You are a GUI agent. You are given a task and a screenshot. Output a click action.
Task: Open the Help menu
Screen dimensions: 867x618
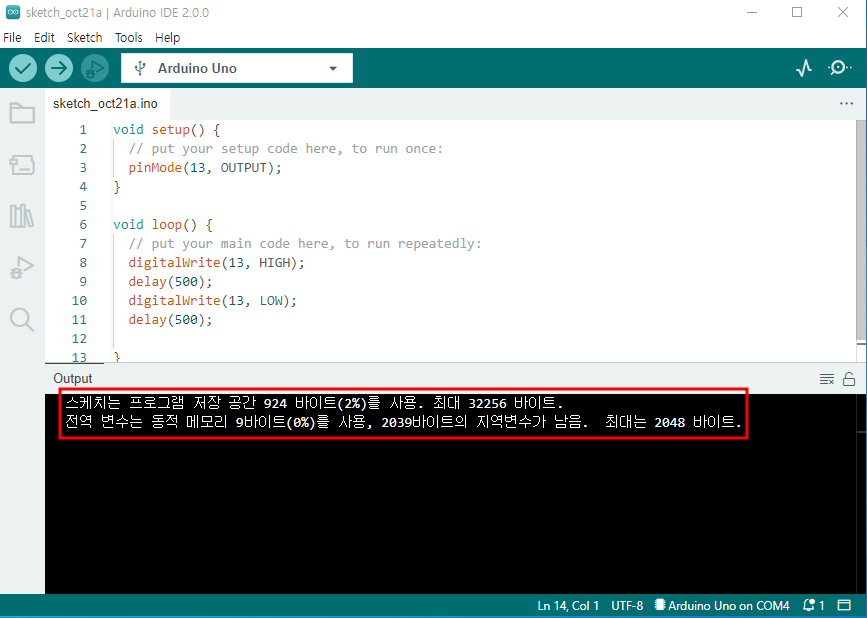coord(168,38)
